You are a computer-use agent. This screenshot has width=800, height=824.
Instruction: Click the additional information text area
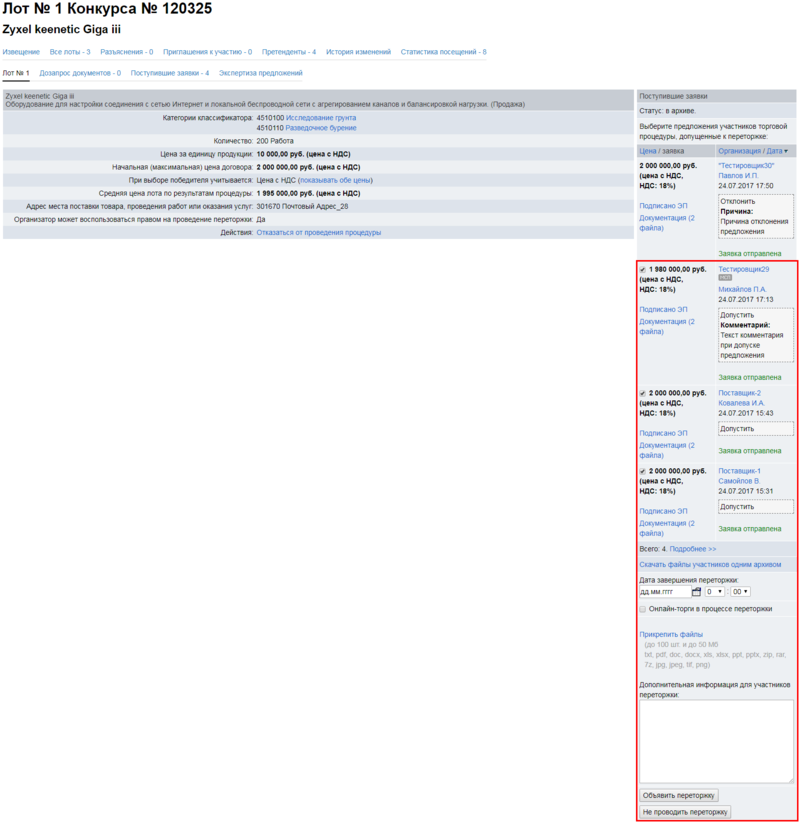tap(716, 741)
